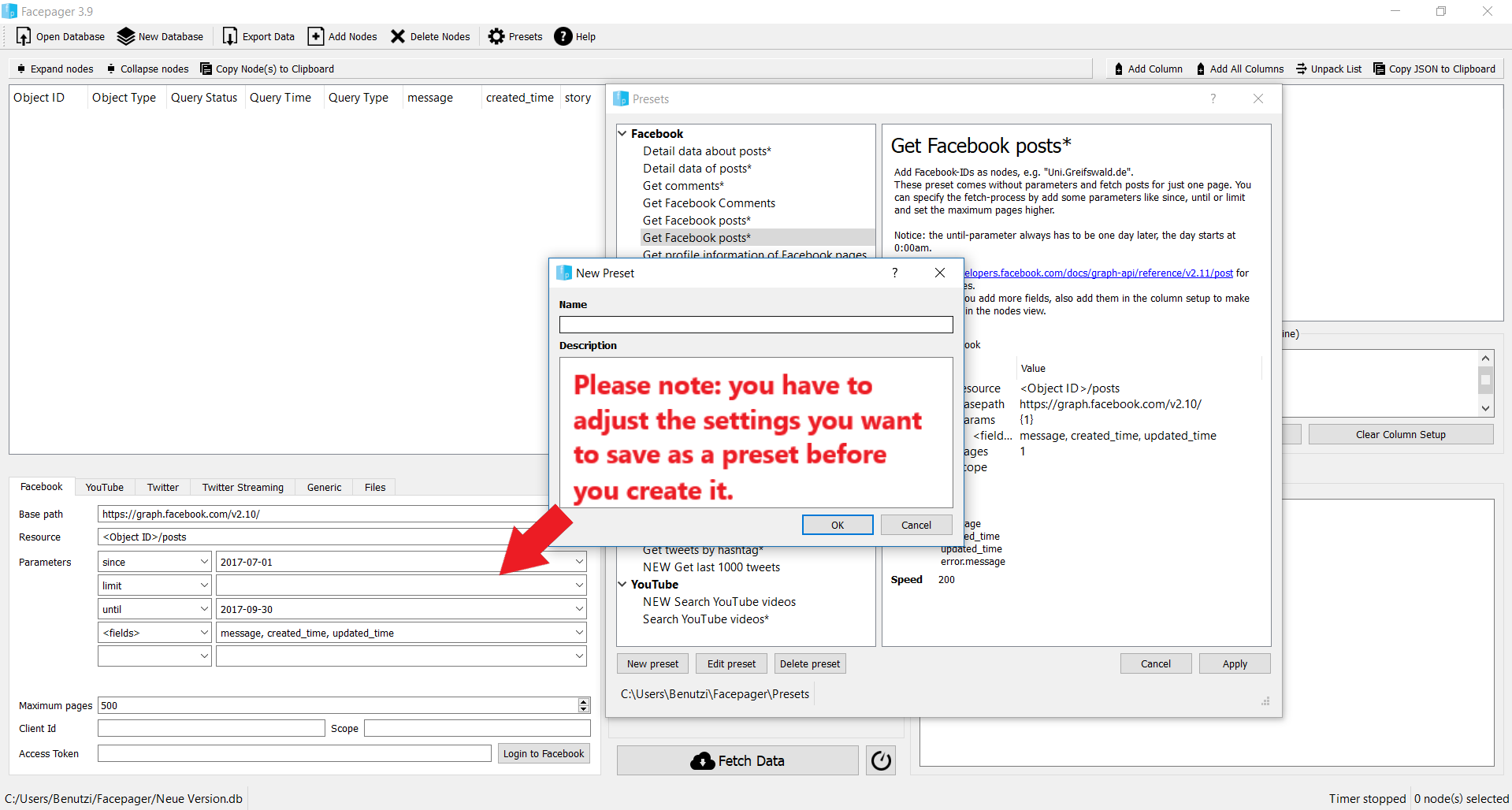This screenshot has width=1512, height=810.
Task: Close the Presets window
Action: 1258,98
